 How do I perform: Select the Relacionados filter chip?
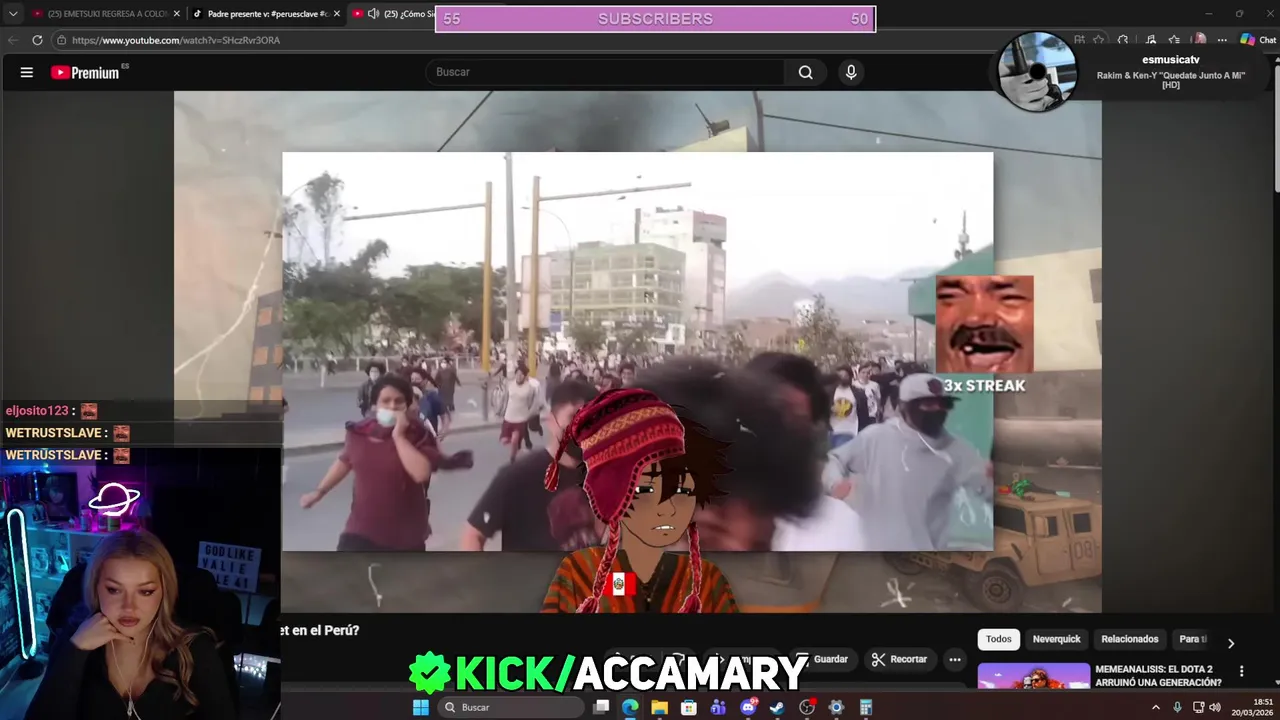[1130, 639]
